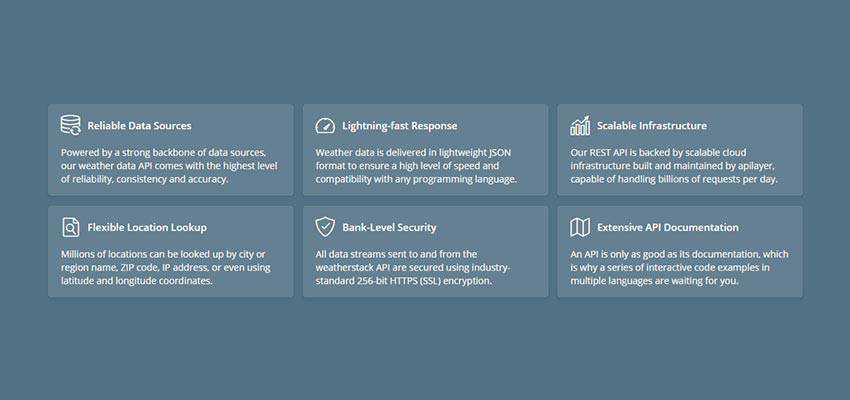Click the document search icon for Flexible Location Lookup
The height and width of the screenshot is (400, 850).
(70, 227)
